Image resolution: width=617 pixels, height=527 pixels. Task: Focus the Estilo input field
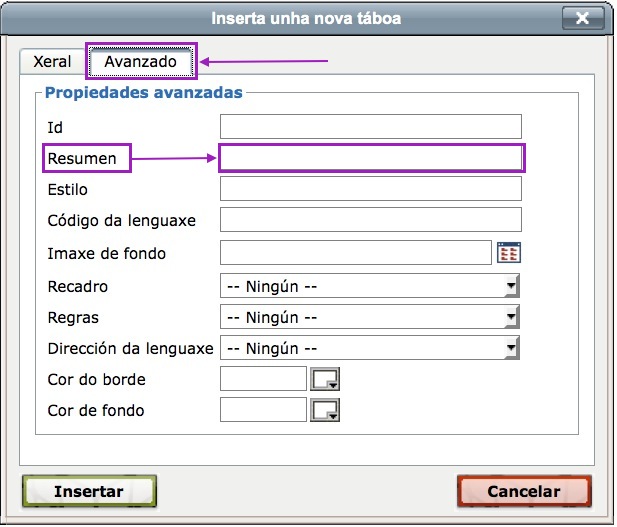point(372,189)
